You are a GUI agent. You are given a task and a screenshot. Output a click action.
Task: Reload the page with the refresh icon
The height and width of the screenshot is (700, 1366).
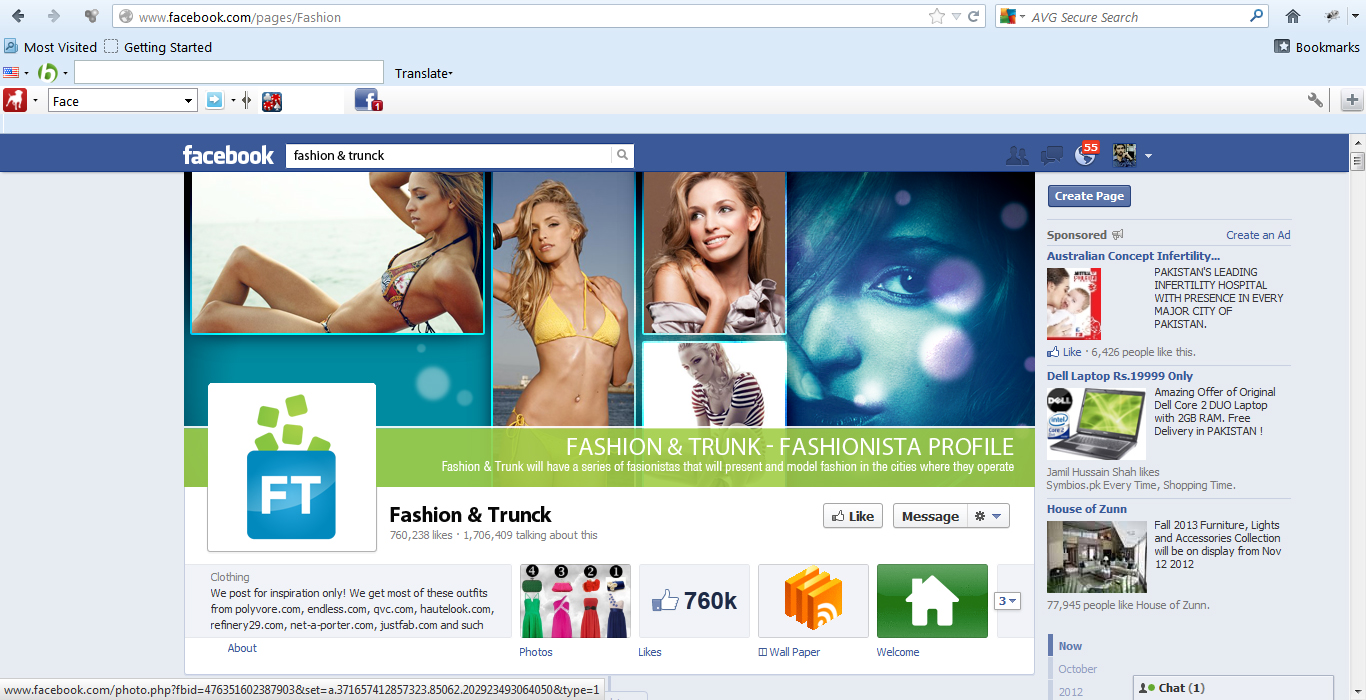(x=974, y=16)
